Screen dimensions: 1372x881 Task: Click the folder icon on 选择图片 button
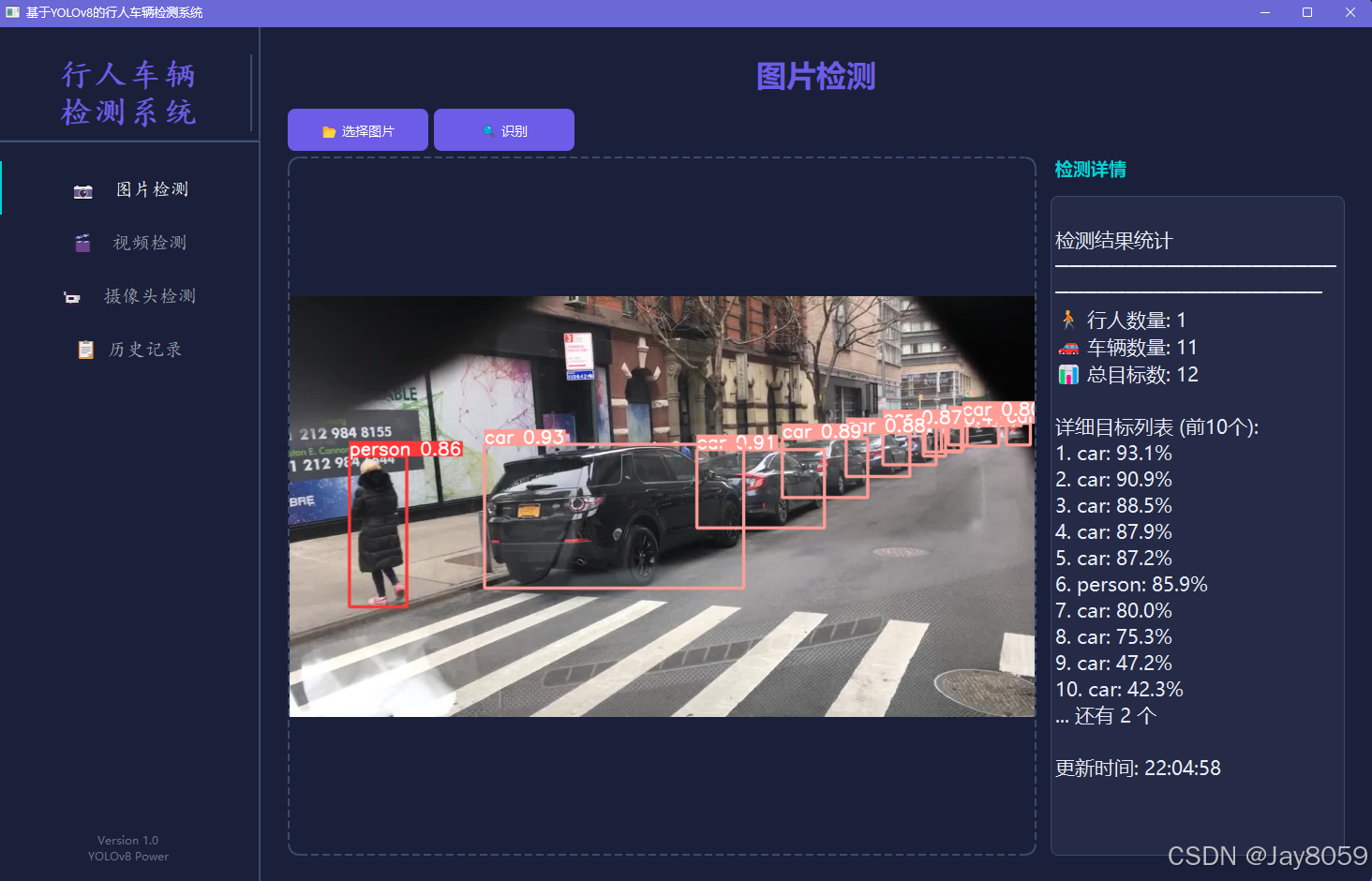tap(329, 132)
